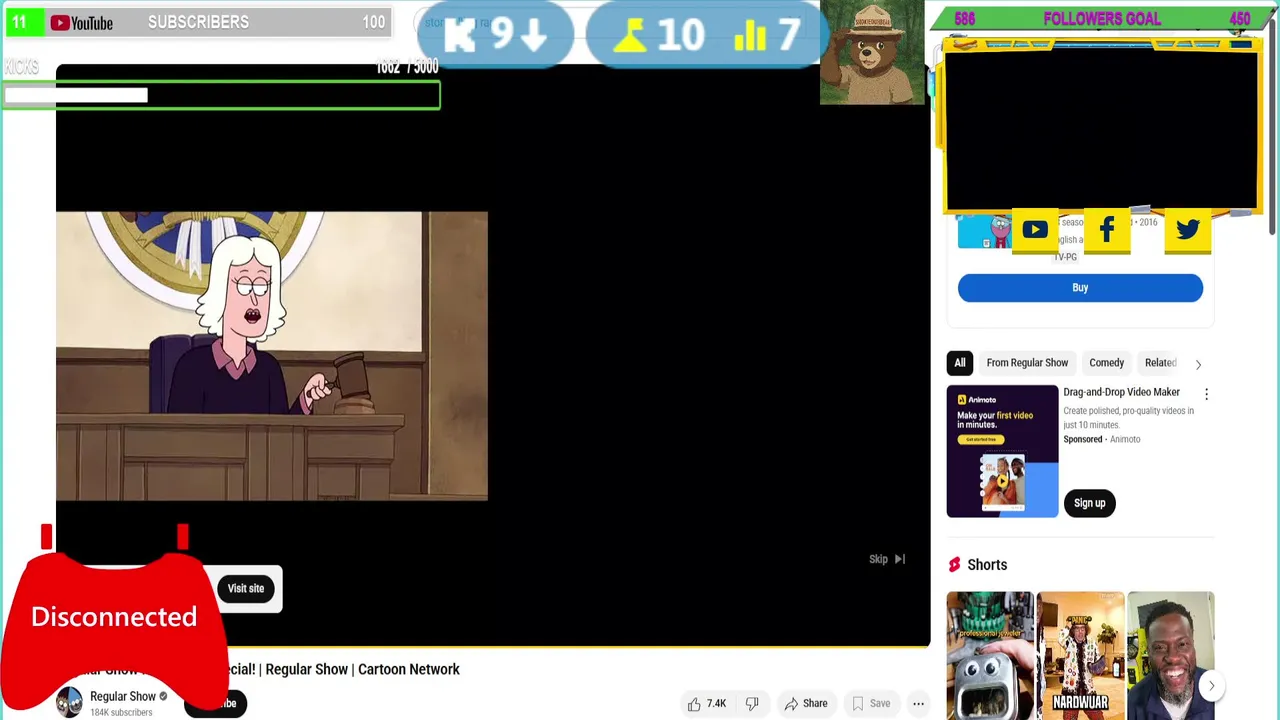Click the yellow YouTube overlay icon
The image size is (1280, 720).
click(1035, 231)
